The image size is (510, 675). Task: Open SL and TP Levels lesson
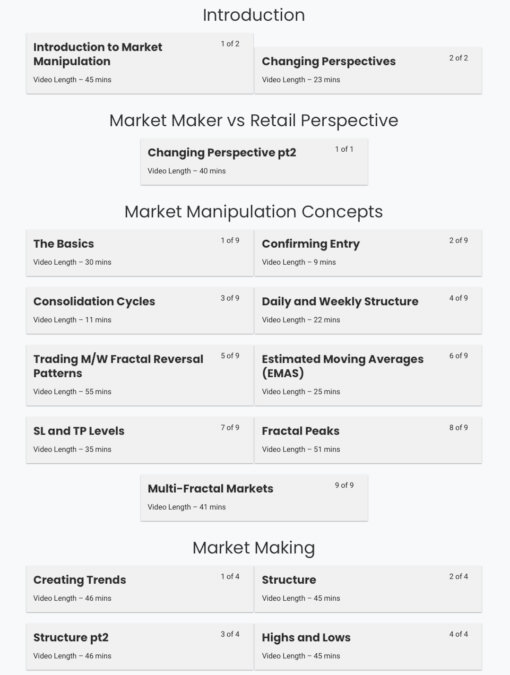coord(139,440)
